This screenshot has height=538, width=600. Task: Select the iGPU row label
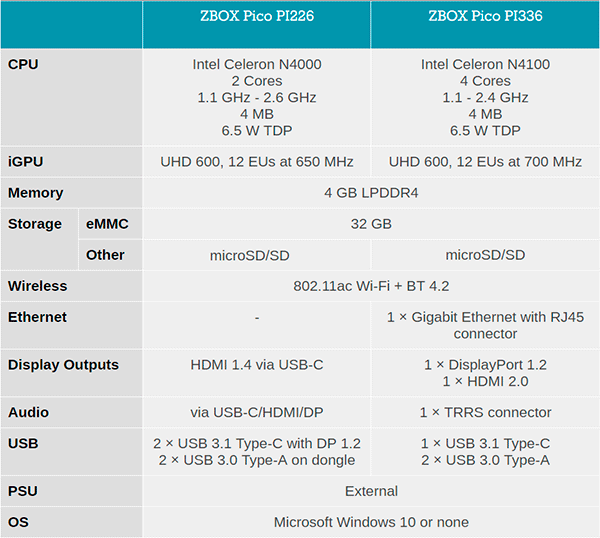tap(26, 161)
